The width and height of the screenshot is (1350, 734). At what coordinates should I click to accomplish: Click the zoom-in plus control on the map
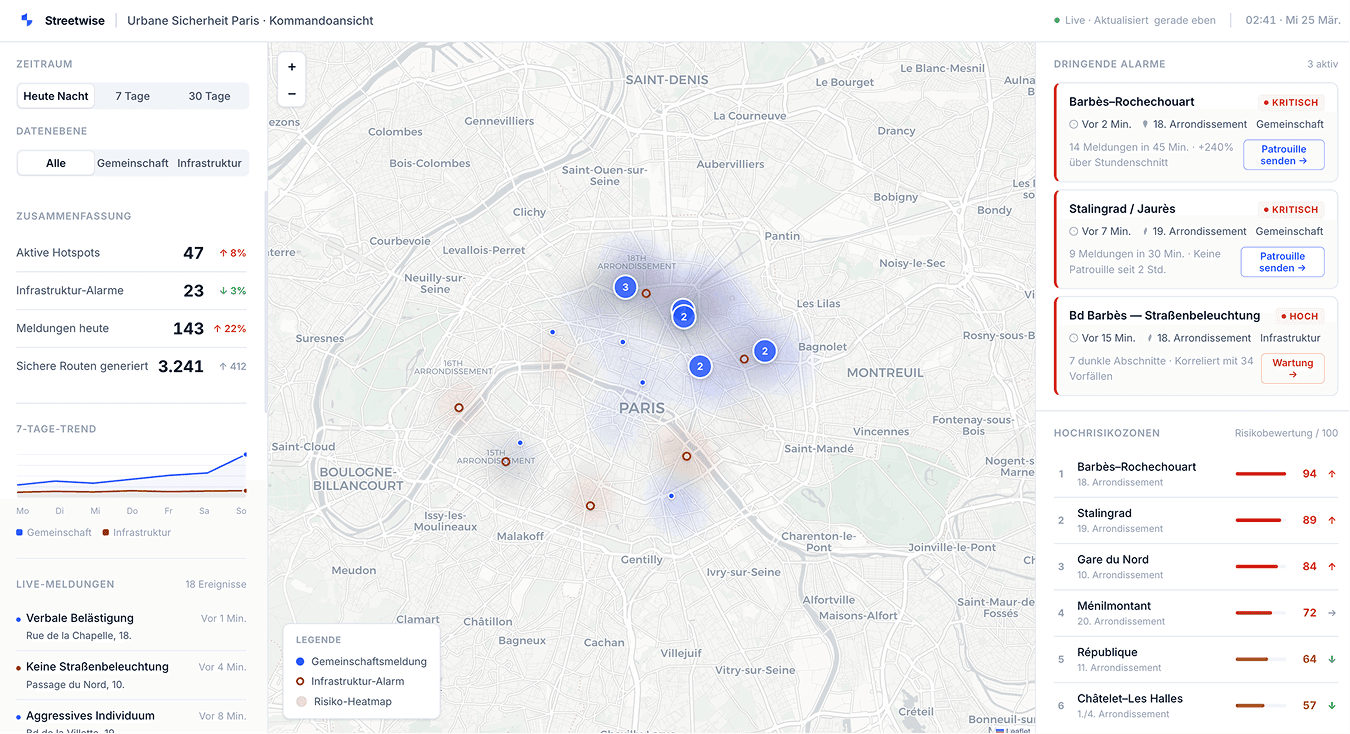click(x=291, y=65)
